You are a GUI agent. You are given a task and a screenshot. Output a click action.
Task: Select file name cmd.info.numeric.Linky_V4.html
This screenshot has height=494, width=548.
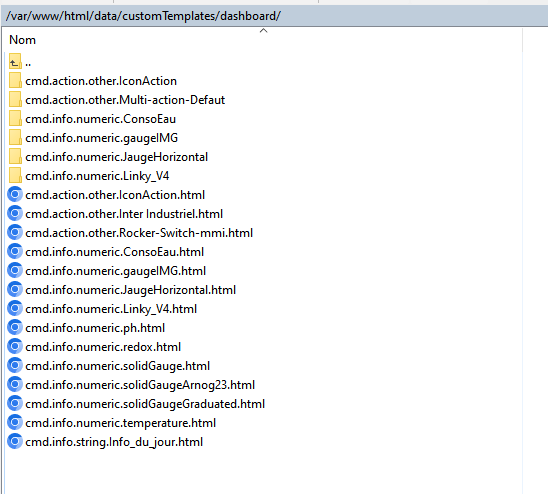click(111, 309)
